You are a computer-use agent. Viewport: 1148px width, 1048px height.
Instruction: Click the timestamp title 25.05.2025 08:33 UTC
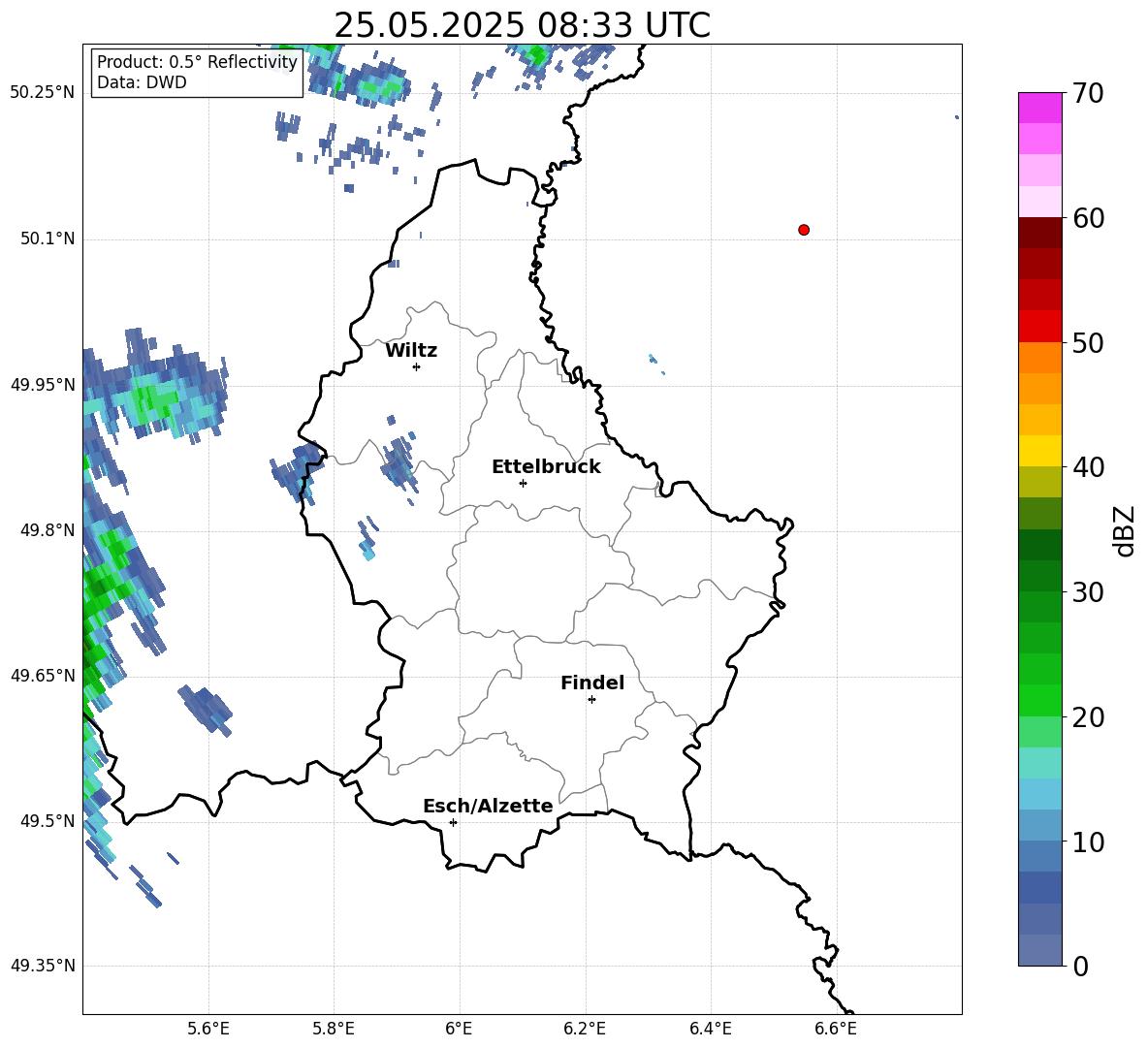[522, 25]
